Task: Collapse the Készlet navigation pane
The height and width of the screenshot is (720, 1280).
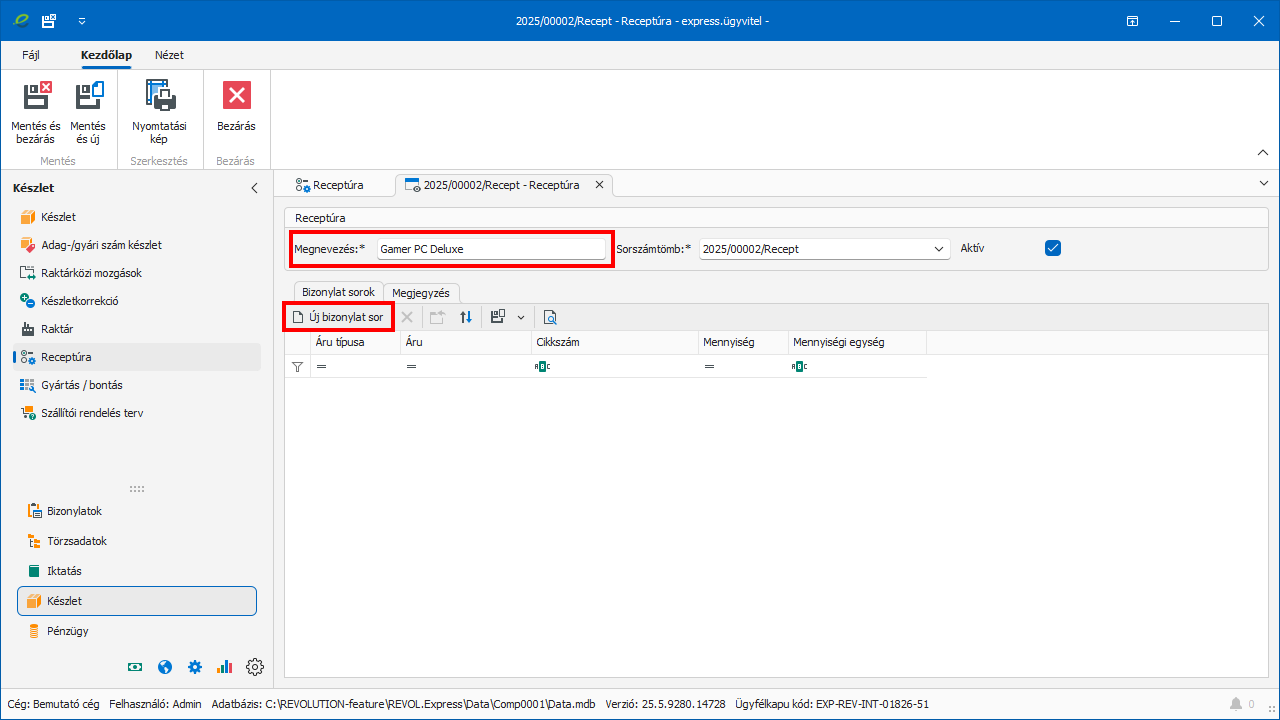Action: click(254, 188)
